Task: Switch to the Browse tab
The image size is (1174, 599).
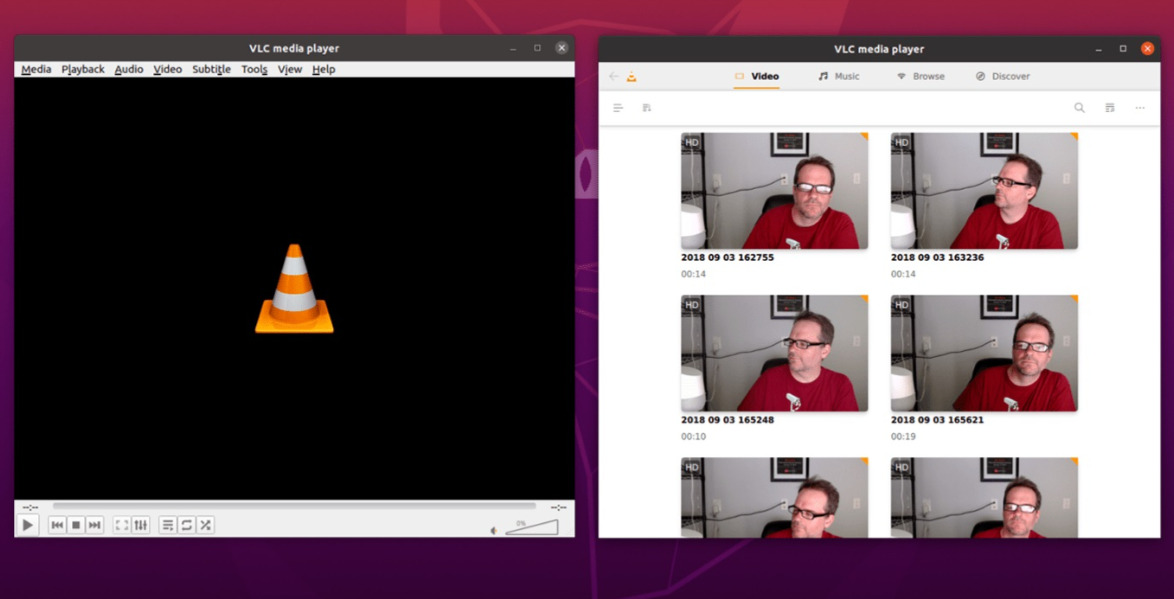Action: 921,76
